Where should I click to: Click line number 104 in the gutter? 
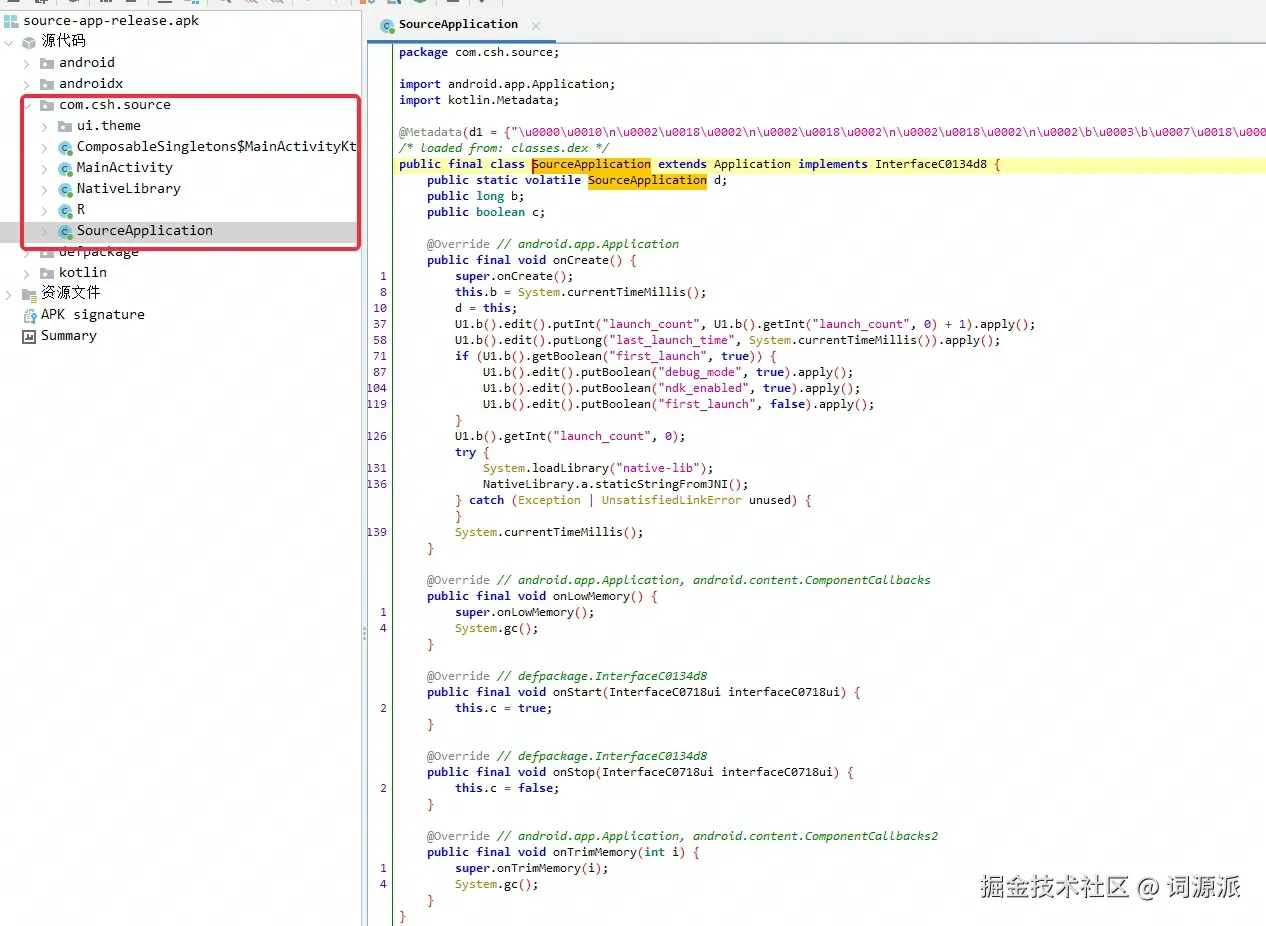point(377,388)
